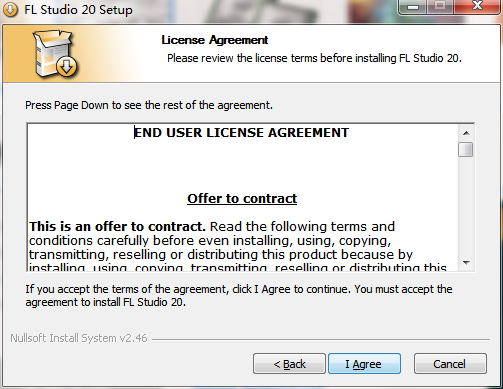503x389 pixels.
Task: Click the Offer to contract heading
Action: click(x=242, y=198)
